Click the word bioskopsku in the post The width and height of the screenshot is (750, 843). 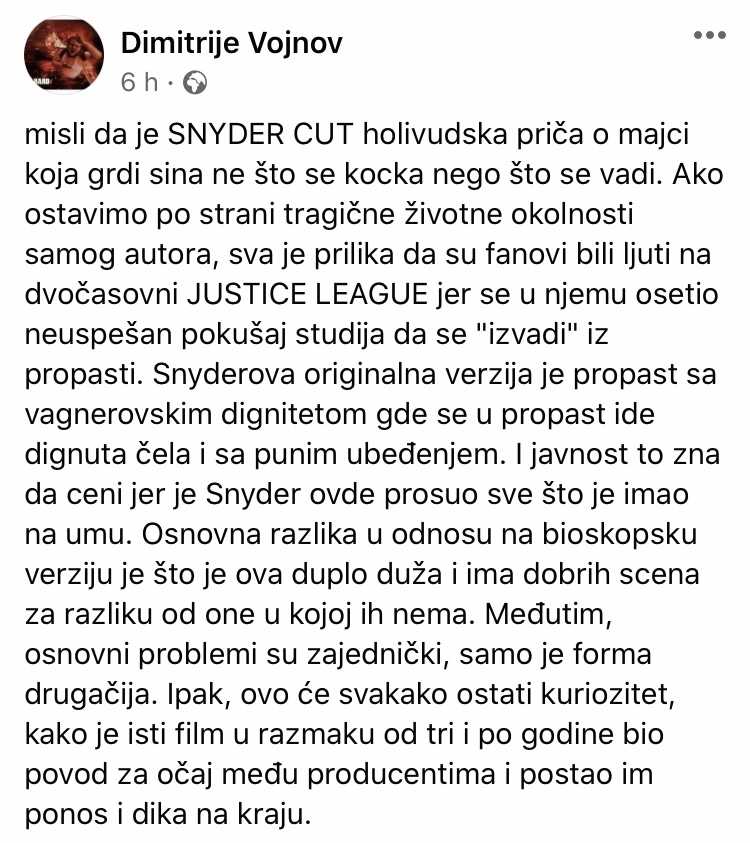619,534
